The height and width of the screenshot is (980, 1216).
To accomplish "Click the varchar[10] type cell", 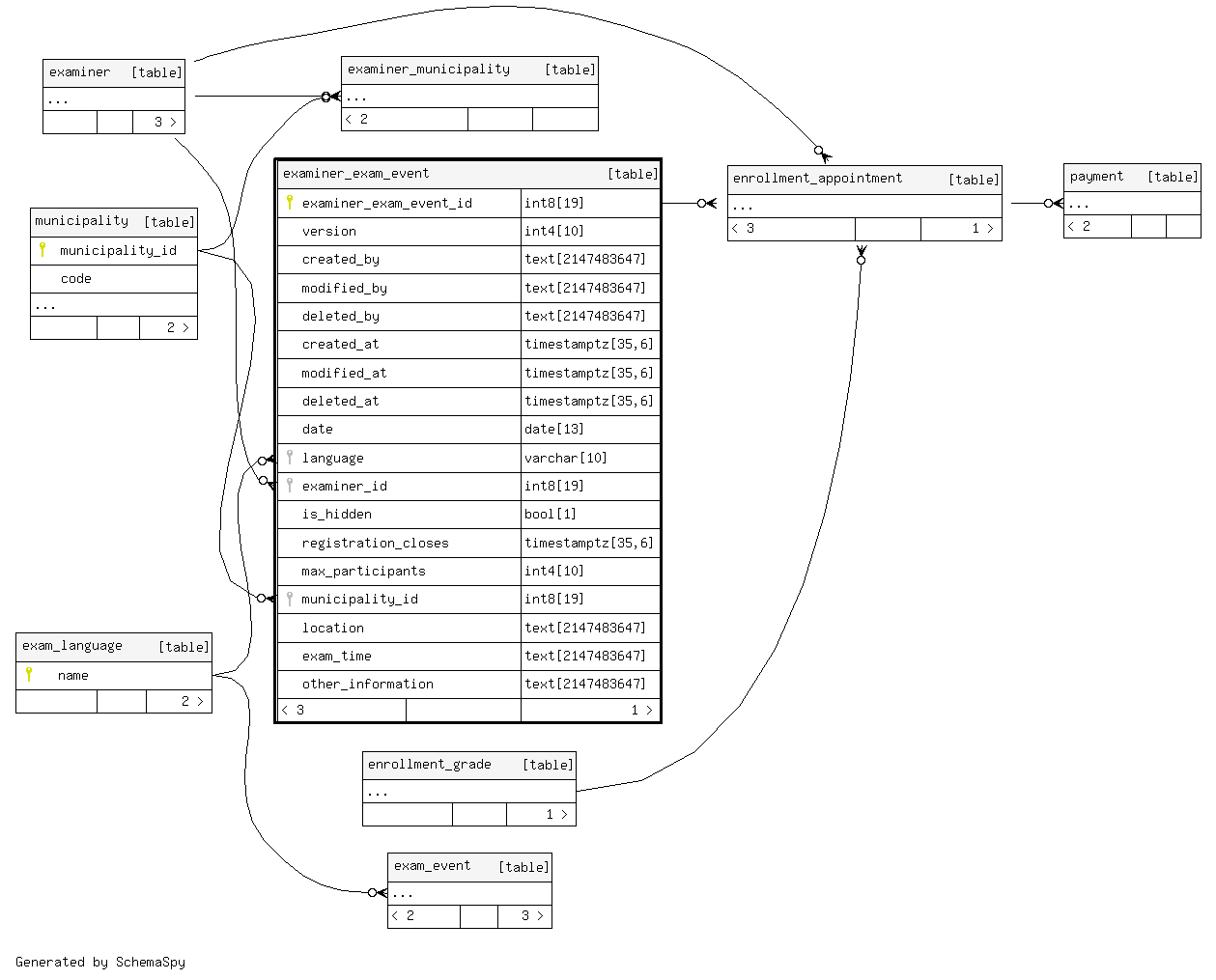I will tap(590, 459).
